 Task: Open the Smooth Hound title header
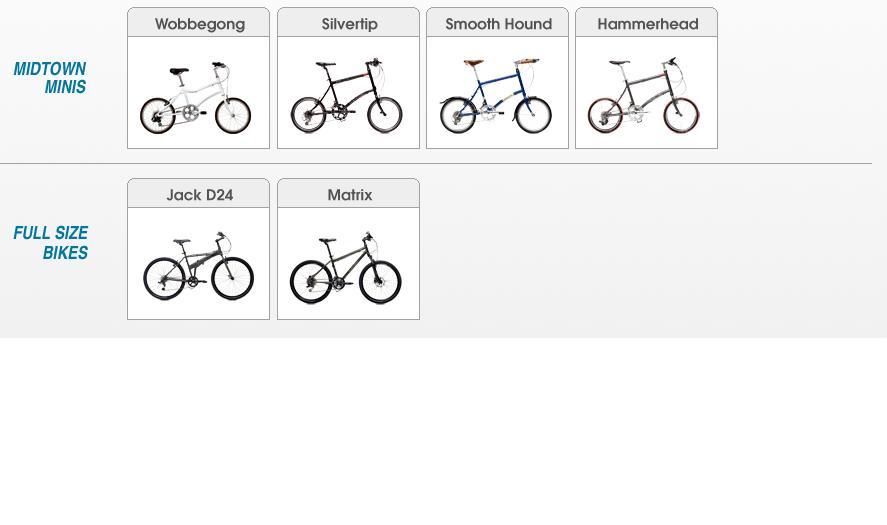click(497, 23)
